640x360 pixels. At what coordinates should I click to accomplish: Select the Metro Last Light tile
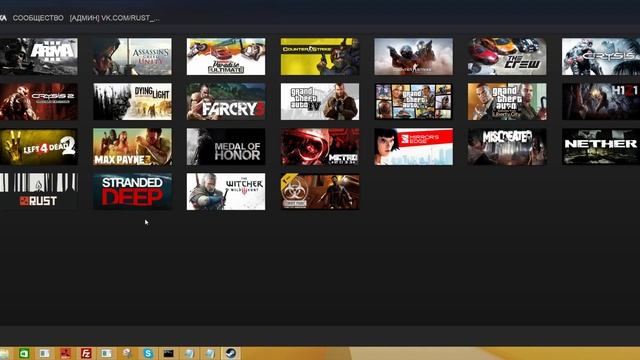320,147
